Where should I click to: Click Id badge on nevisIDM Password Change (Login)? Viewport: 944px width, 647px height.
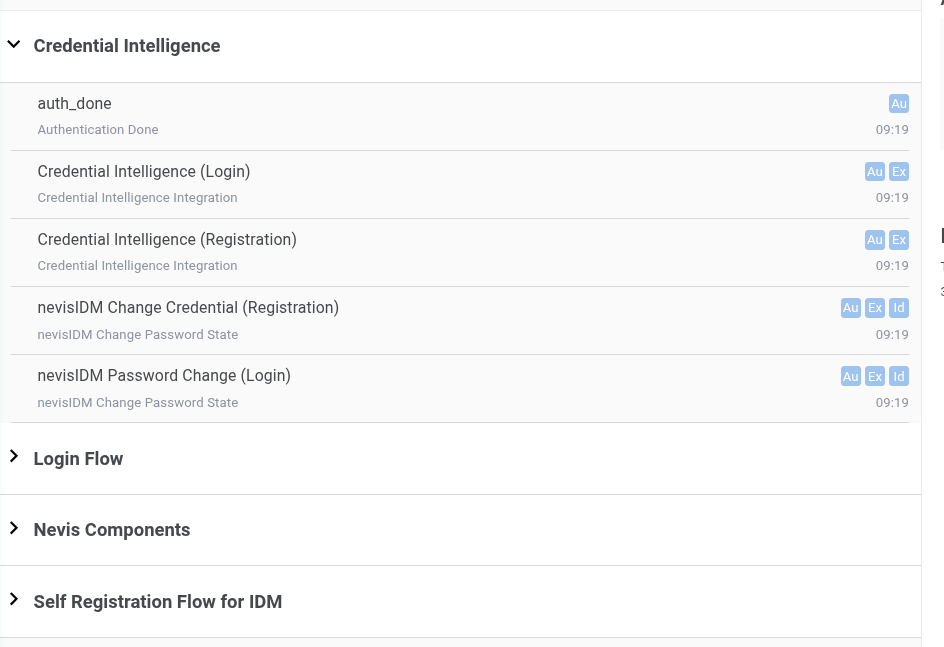coord(898,376)
